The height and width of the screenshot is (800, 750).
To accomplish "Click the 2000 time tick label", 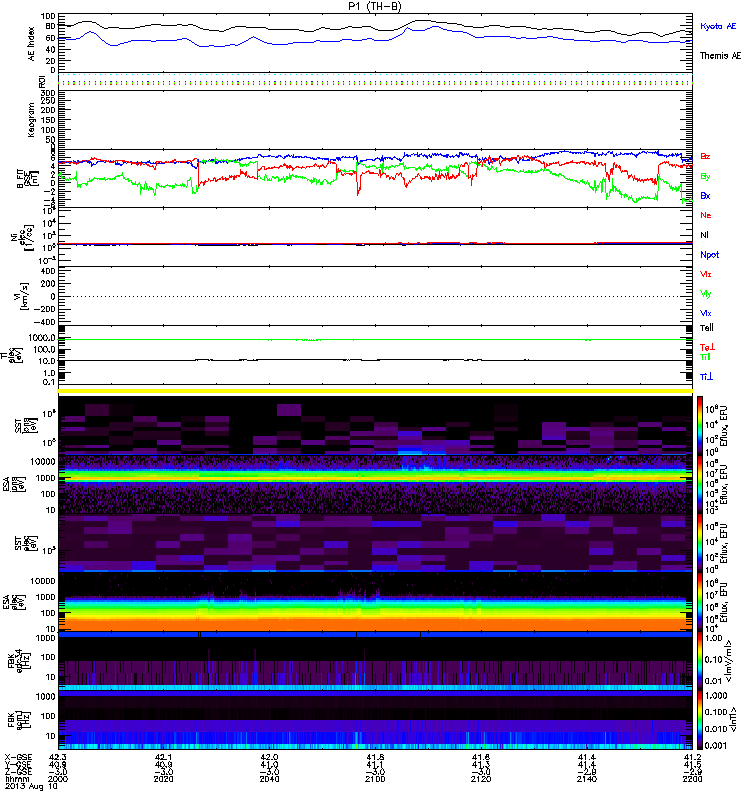I will [58, 779].
